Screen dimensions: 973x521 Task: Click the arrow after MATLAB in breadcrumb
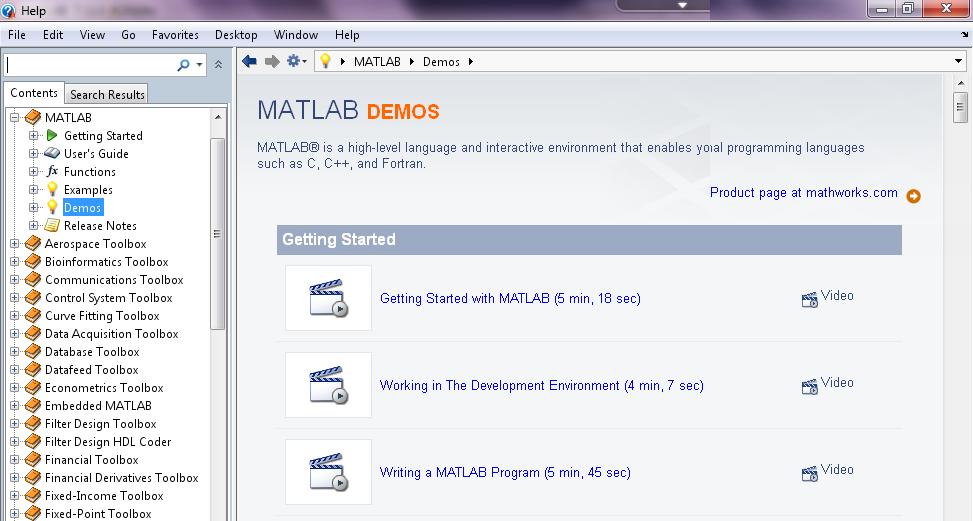click(411, 61)
